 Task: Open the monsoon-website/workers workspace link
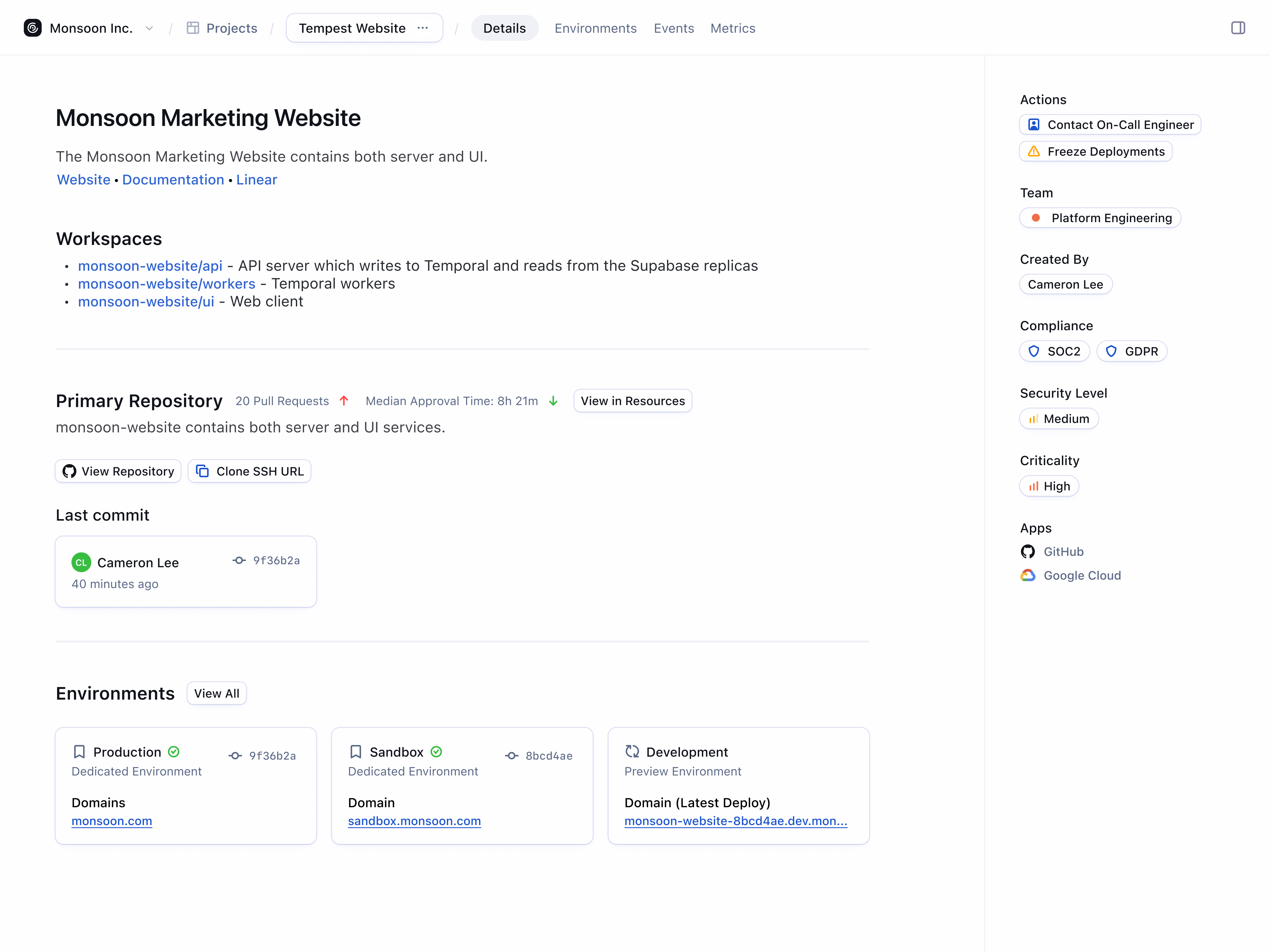(x=166, y=283)
